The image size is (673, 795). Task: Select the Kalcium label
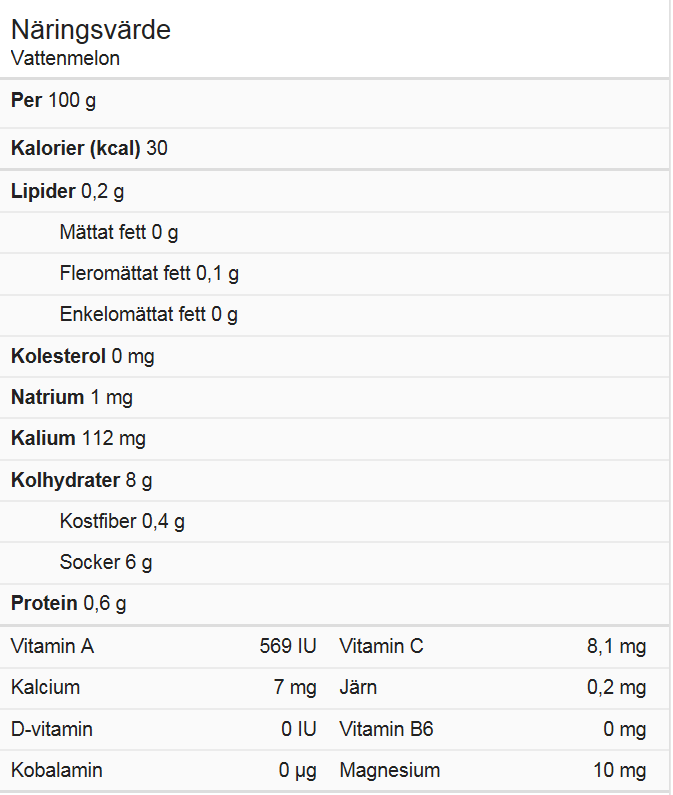pyautogui.click(x=45, y=688)
